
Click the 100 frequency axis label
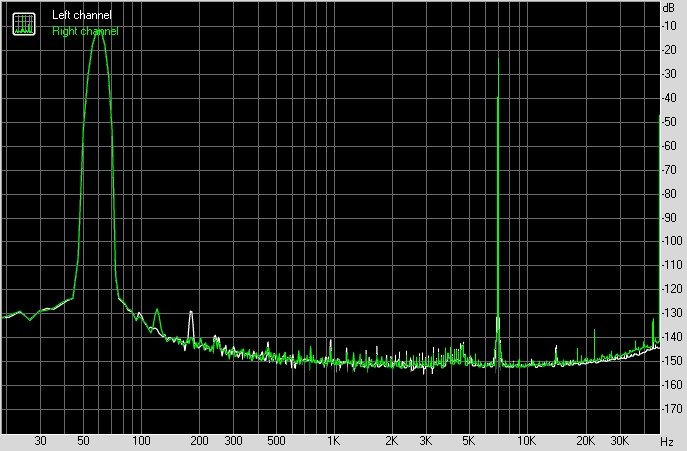click(141, 440)
